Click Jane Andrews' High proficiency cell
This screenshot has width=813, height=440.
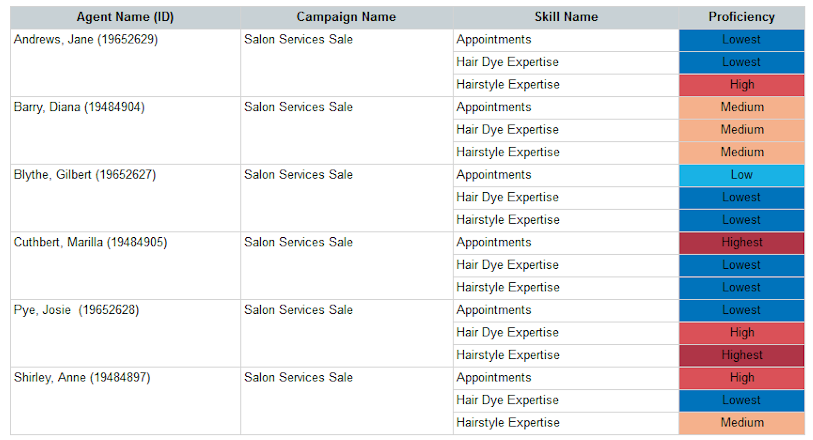click(742, 85)
